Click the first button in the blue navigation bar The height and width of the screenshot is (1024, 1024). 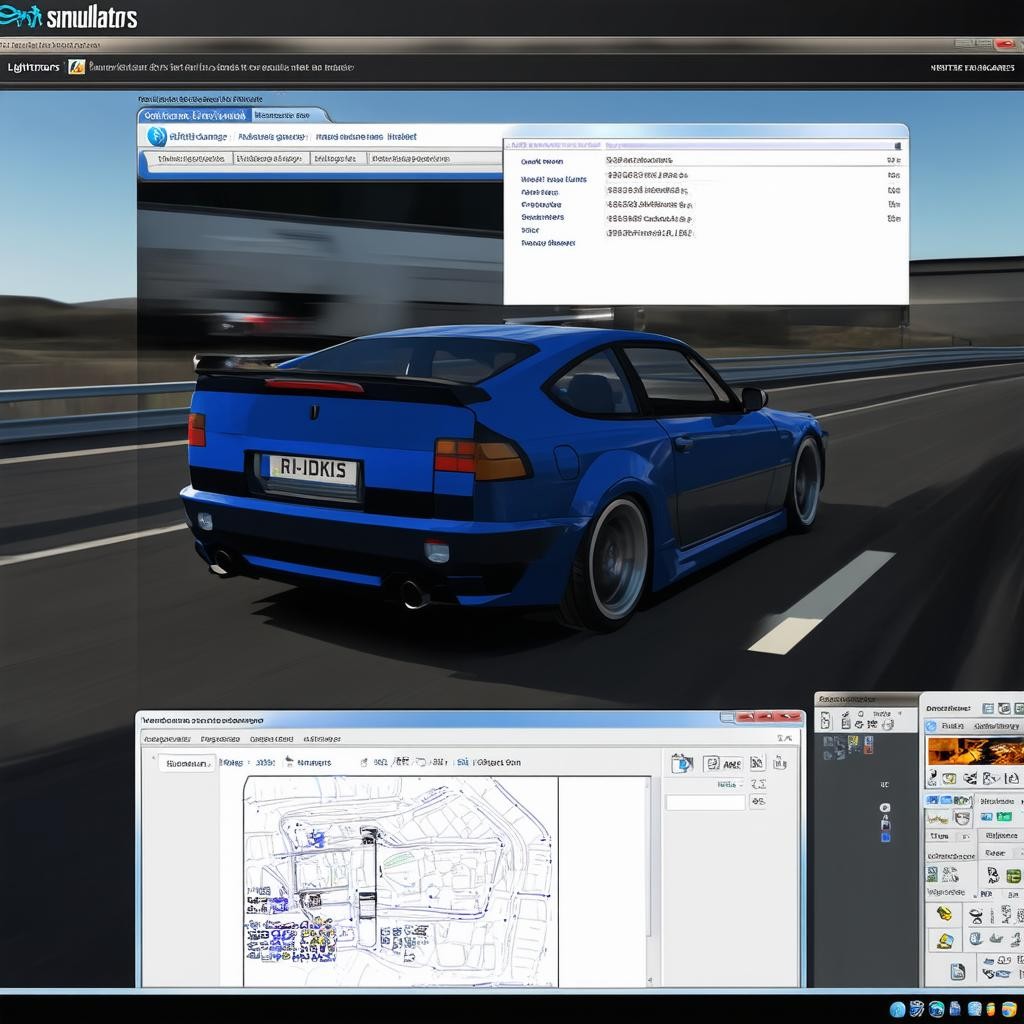(x=190, y=159)
